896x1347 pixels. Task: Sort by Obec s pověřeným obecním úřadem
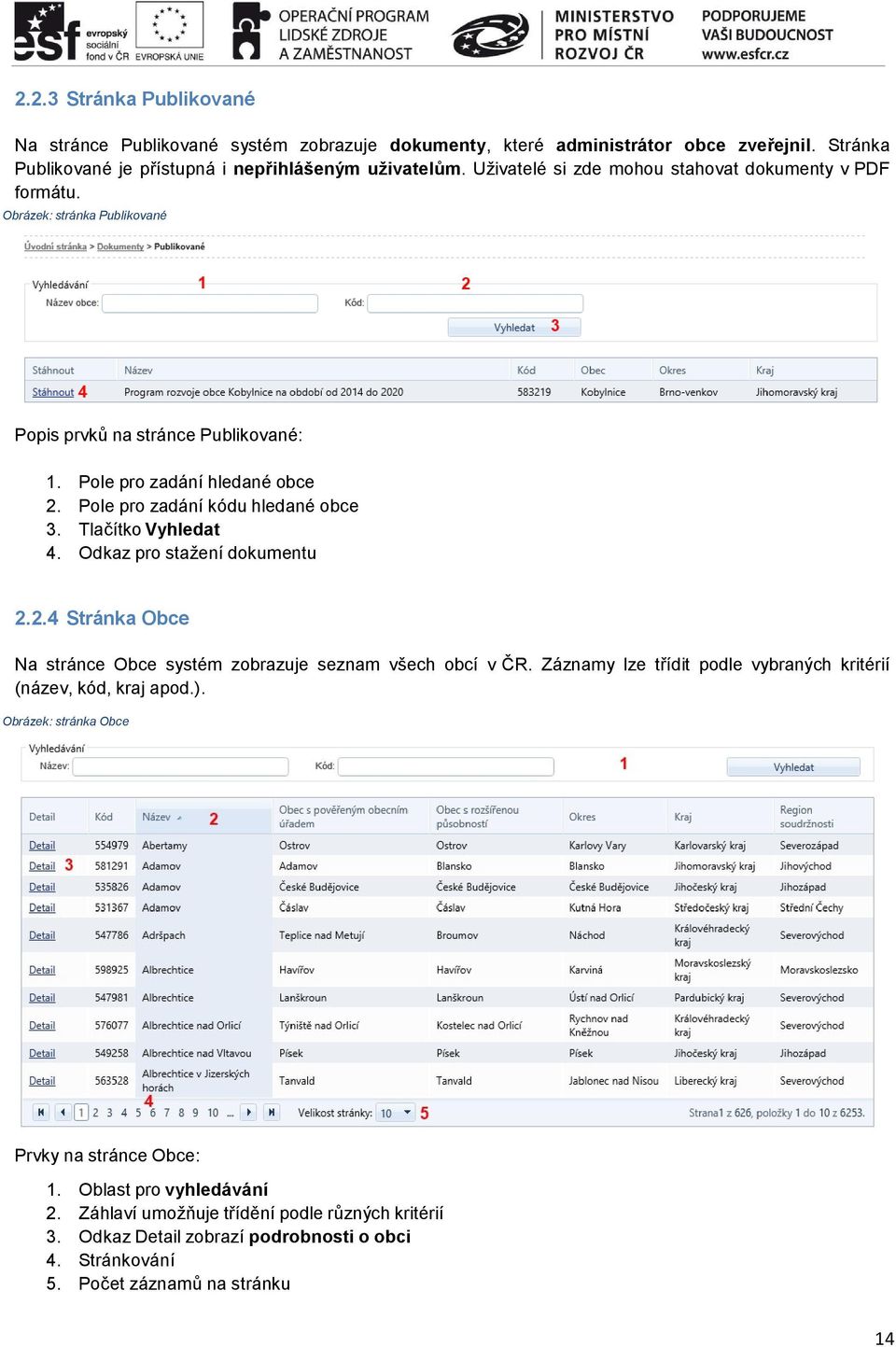click(x=343, y=817)
